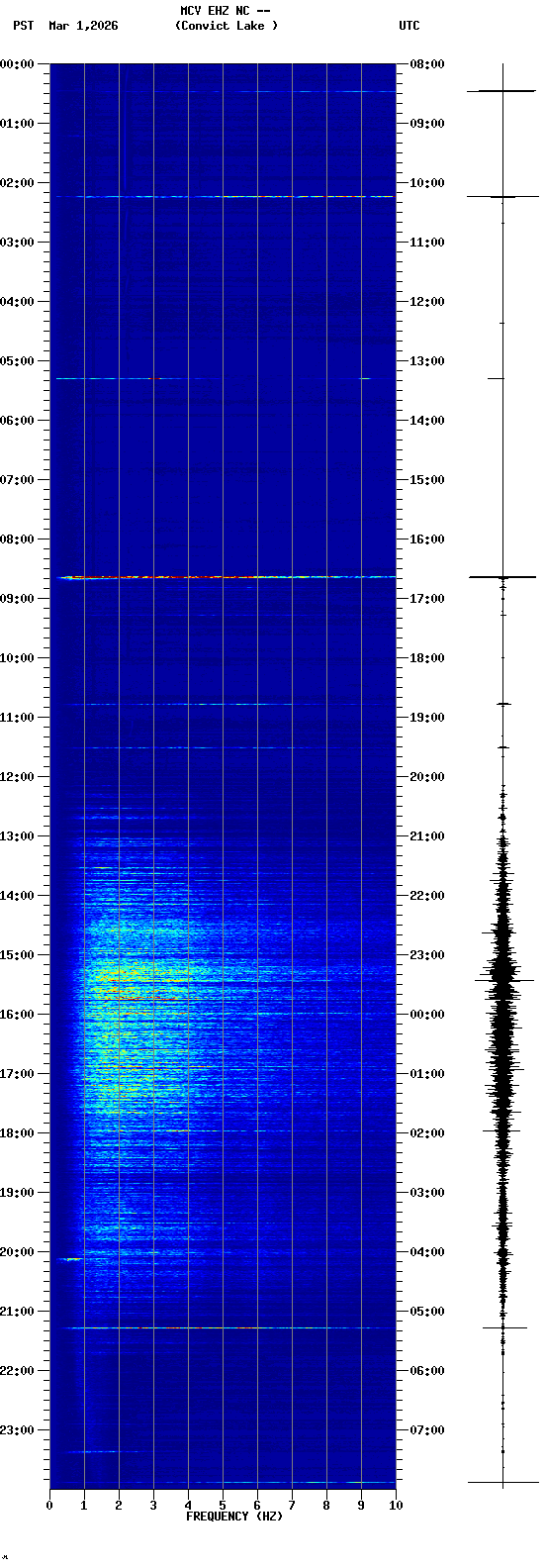Screen dimensions: 546x1568
Task: Click frequency axis tick label '5'
Action: 223,1506
